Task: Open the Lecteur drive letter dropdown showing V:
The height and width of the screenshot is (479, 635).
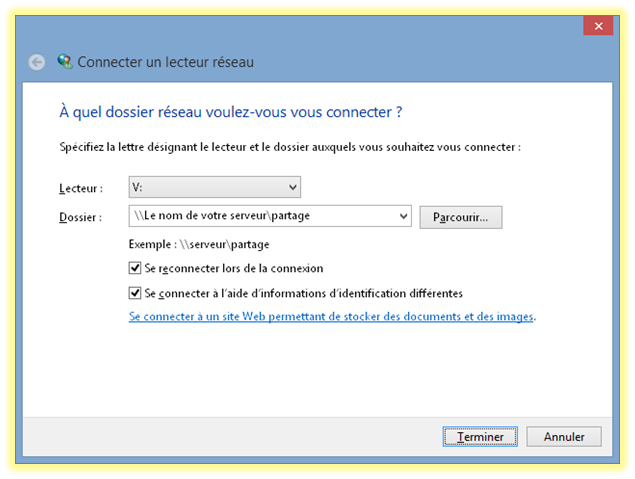Action: [215, 187]
